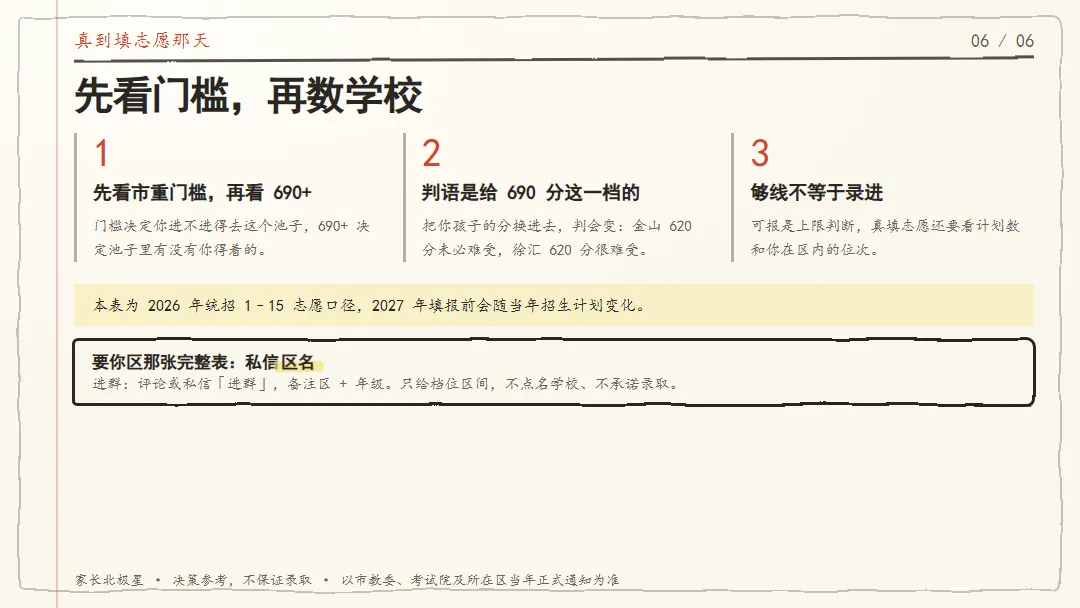Click the red numeral 3
The image size is (1080, 608).
pos(760,153)
